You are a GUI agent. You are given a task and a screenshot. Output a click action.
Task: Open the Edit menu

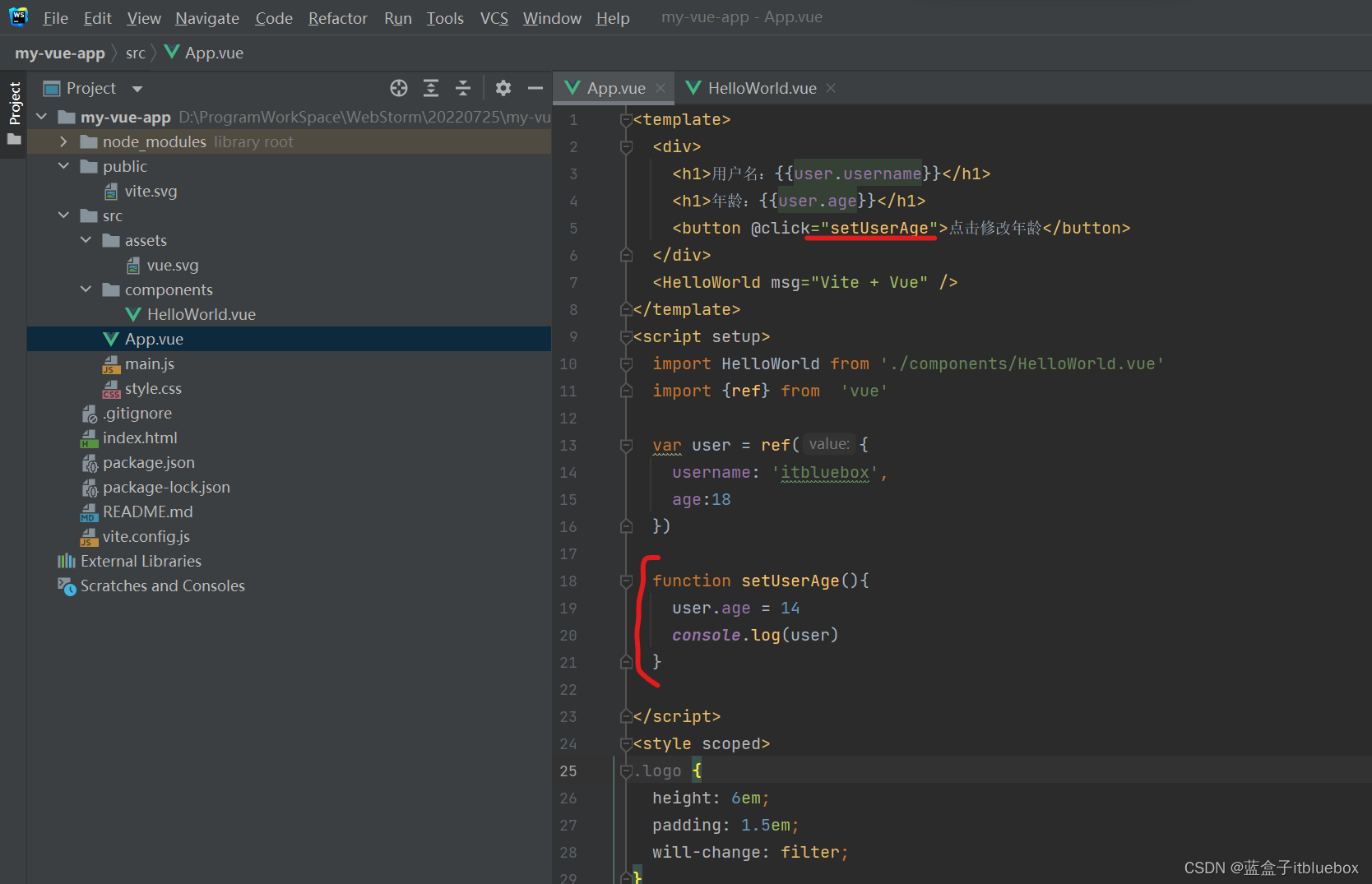pyautogui.click(x=97, y=18)
